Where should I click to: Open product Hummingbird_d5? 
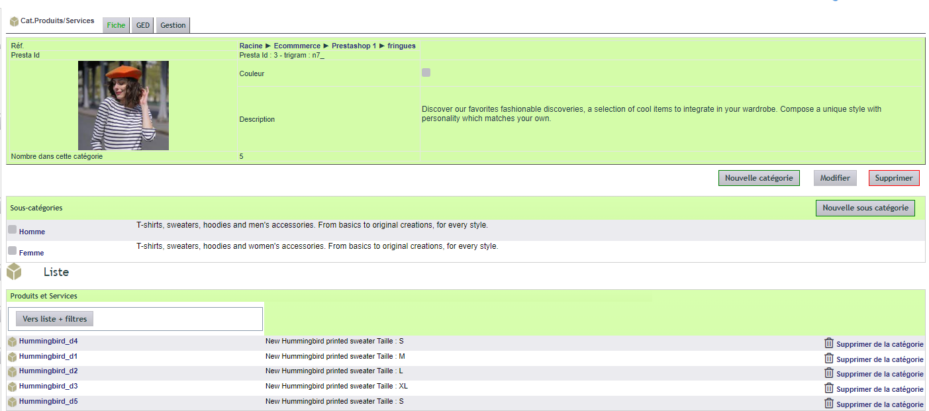49,402
